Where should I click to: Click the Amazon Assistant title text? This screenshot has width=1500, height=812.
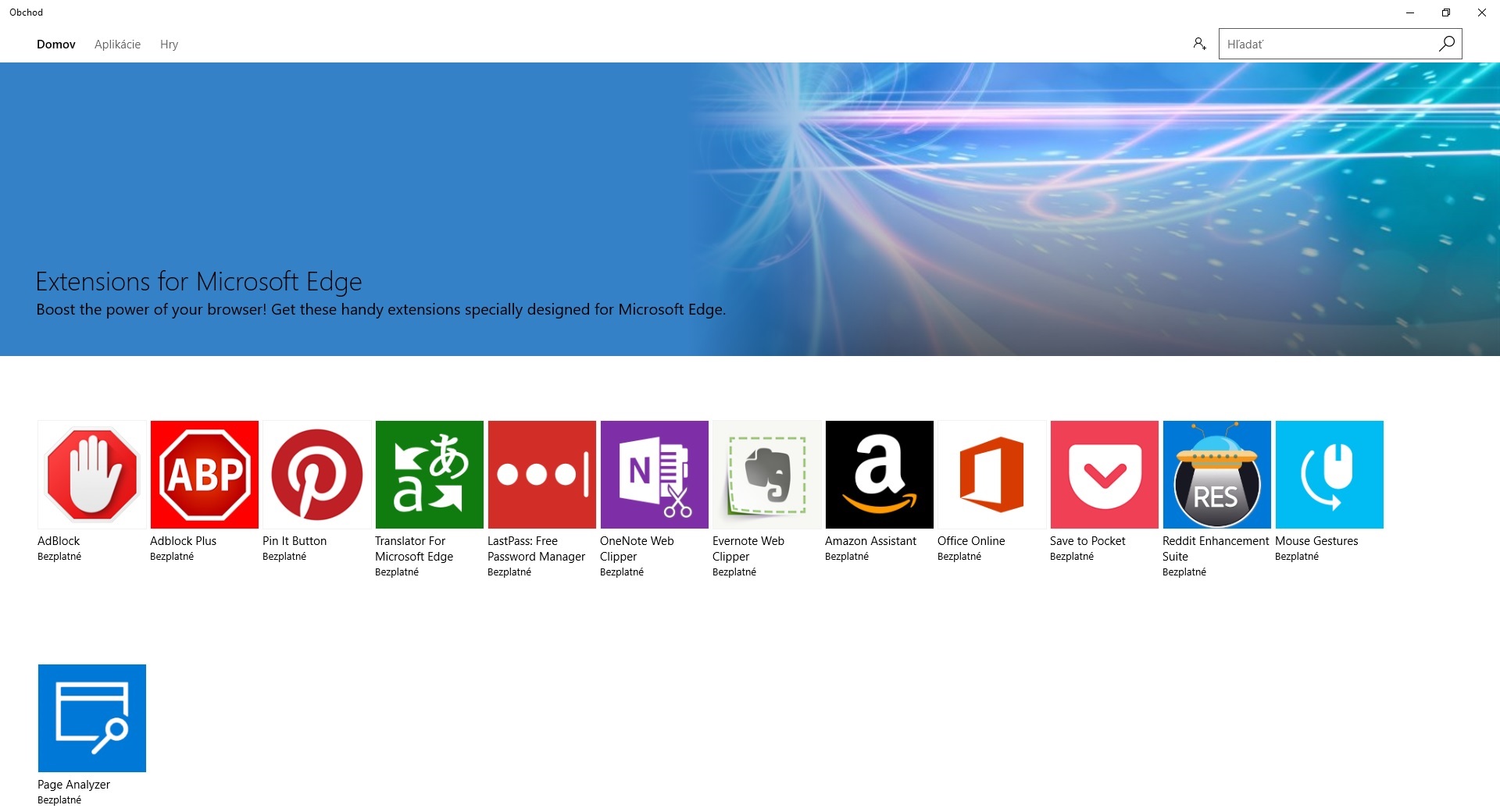click(870, 541)
